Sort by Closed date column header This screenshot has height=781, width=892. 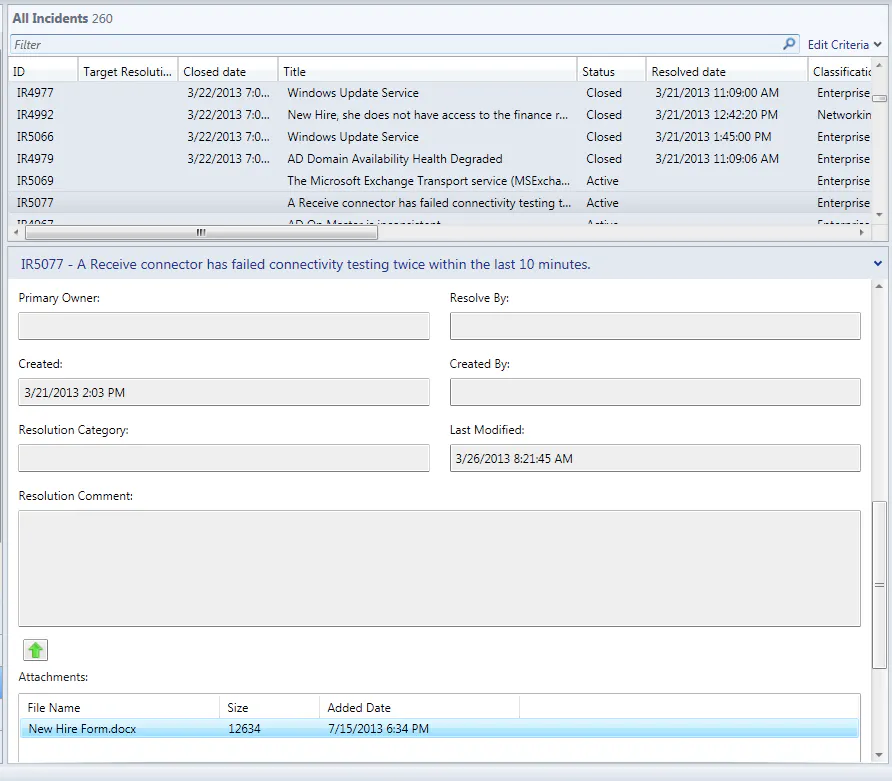[228, 72]
